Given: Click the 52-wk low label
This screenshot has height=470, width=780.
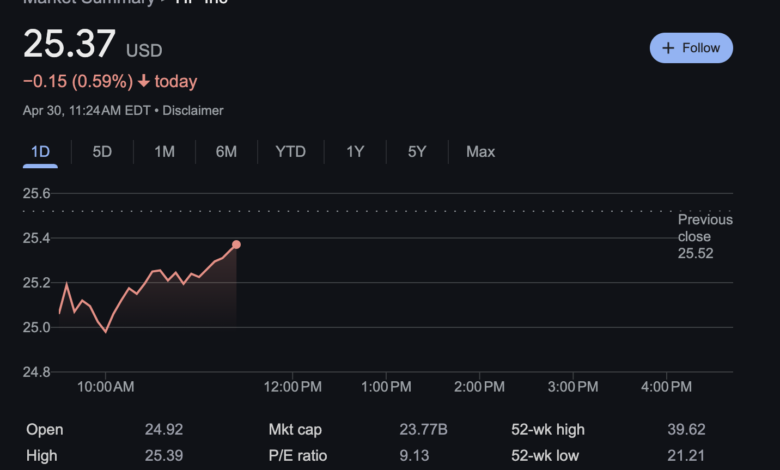Looking at the screenshot, I should 545,456.
